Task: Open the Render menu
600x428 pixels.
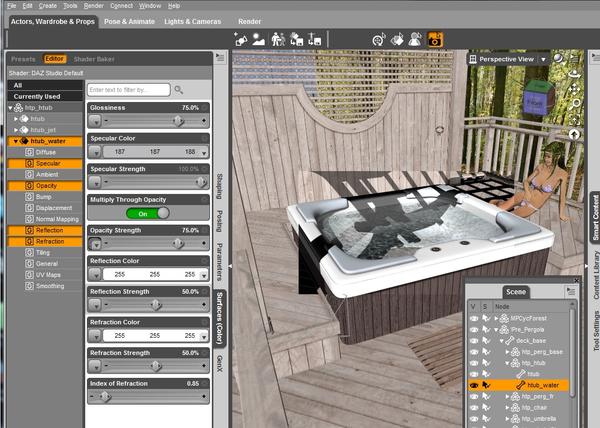Action: [x=94, y=6]
